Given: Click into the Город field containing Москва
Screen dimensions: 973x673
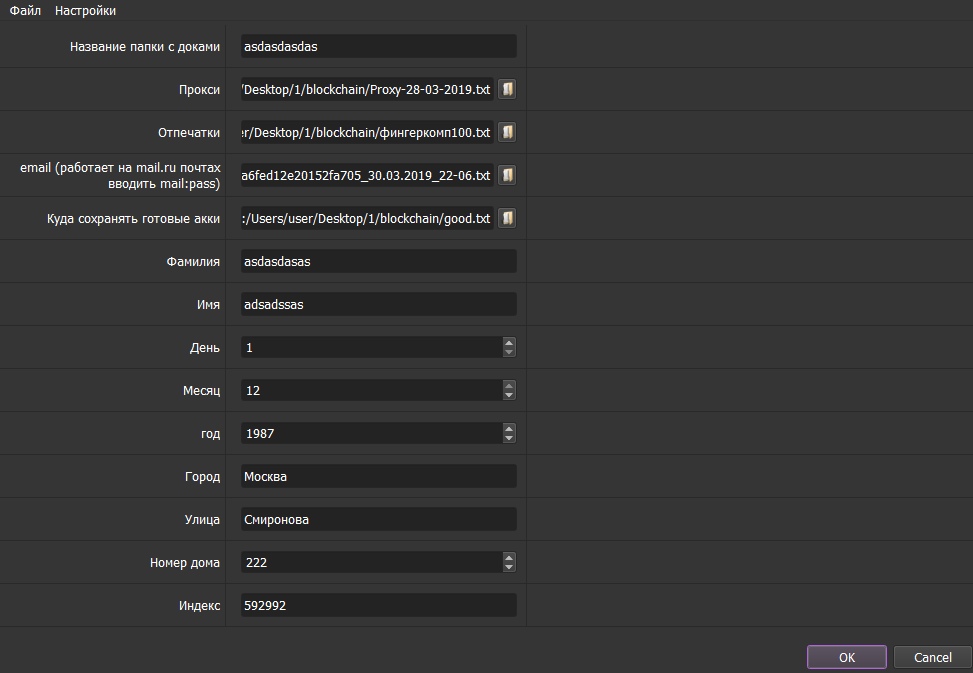Looking at the screenshot, I should [378, 476].
